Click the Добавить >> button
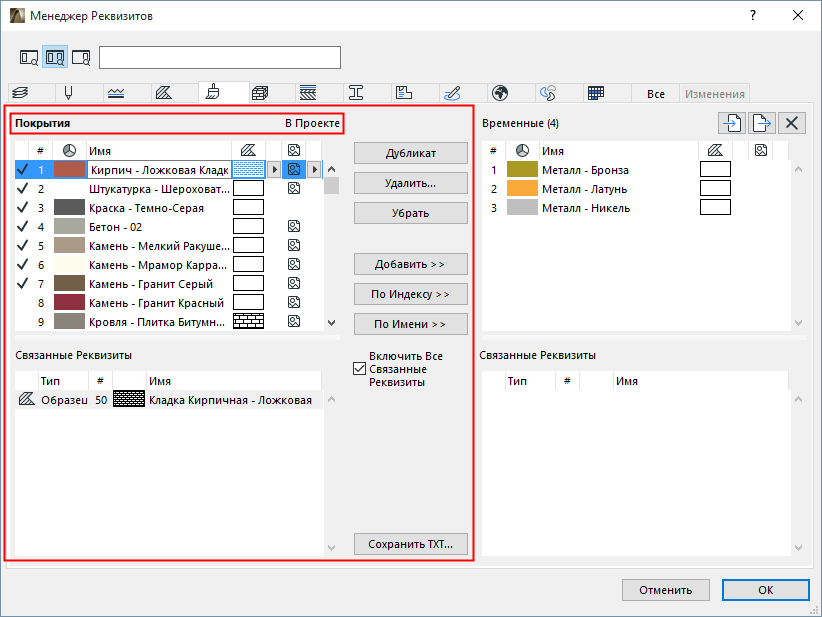822x617 pixels. 410,264
